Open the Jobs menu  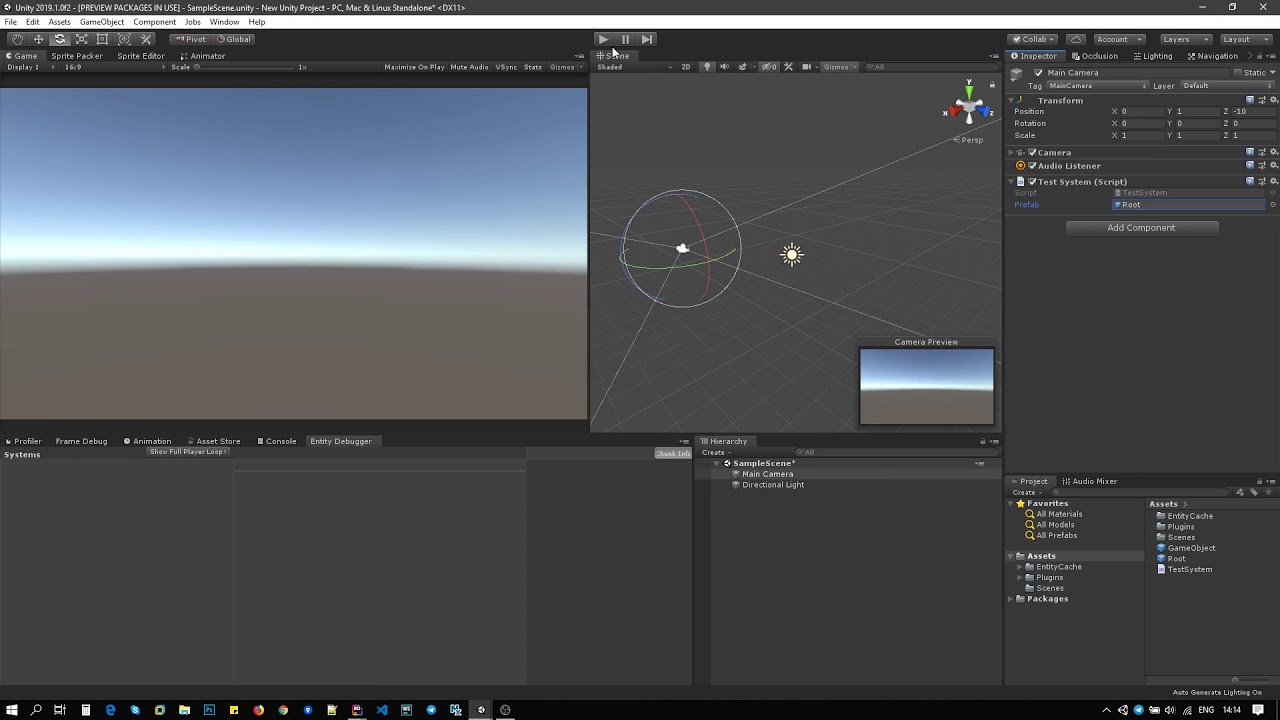193,22
